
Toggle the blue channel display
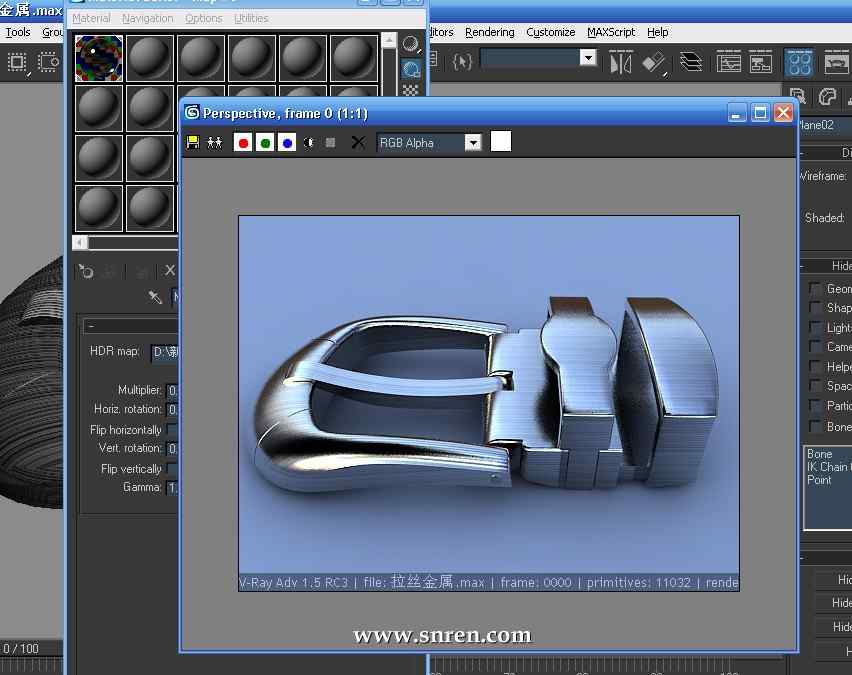click(287, 143)
